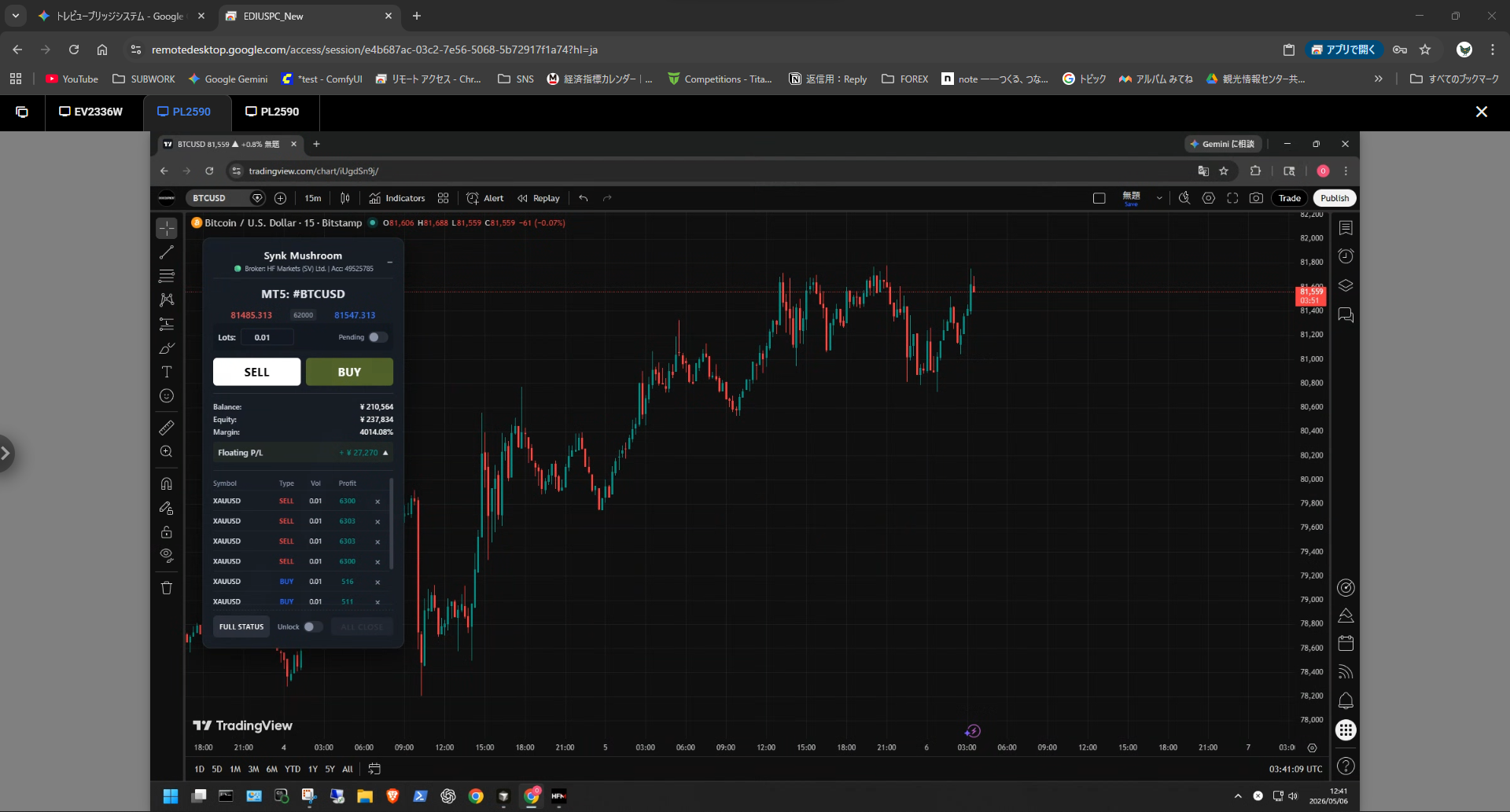The height and width of the screenshot is (812, 1510).
Task: Collapse the Floating P/L section
Action: point(385,453)
